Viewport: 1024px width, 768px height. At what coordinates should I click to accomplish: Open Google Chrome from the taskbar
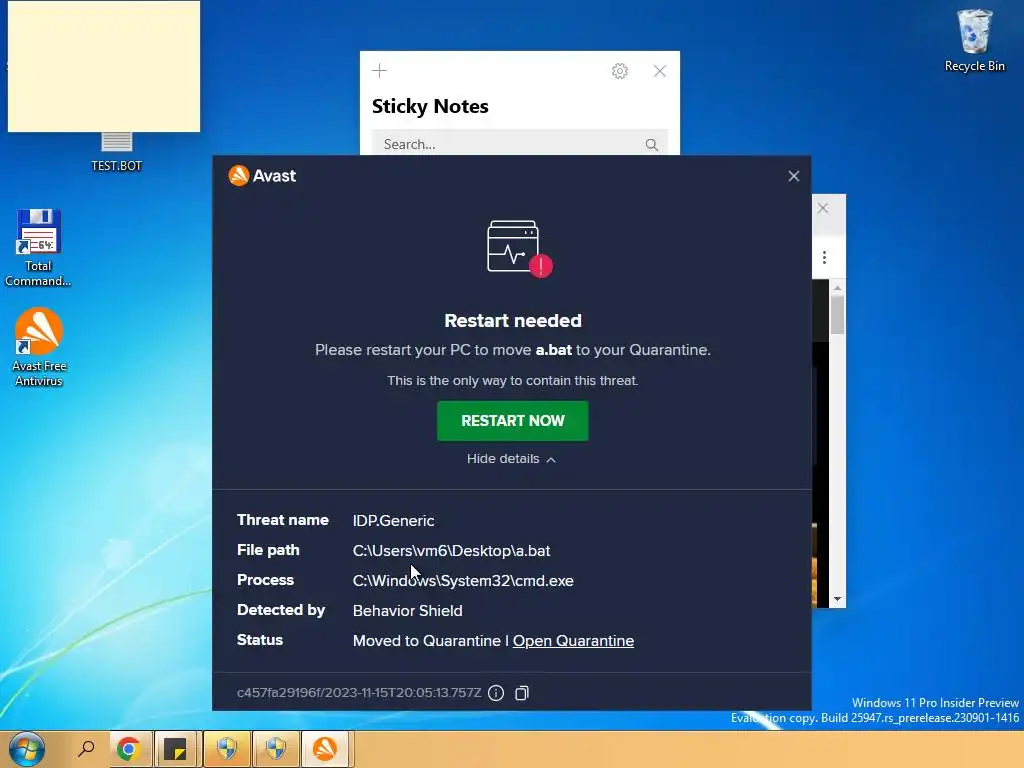click(x=129, y=749)
